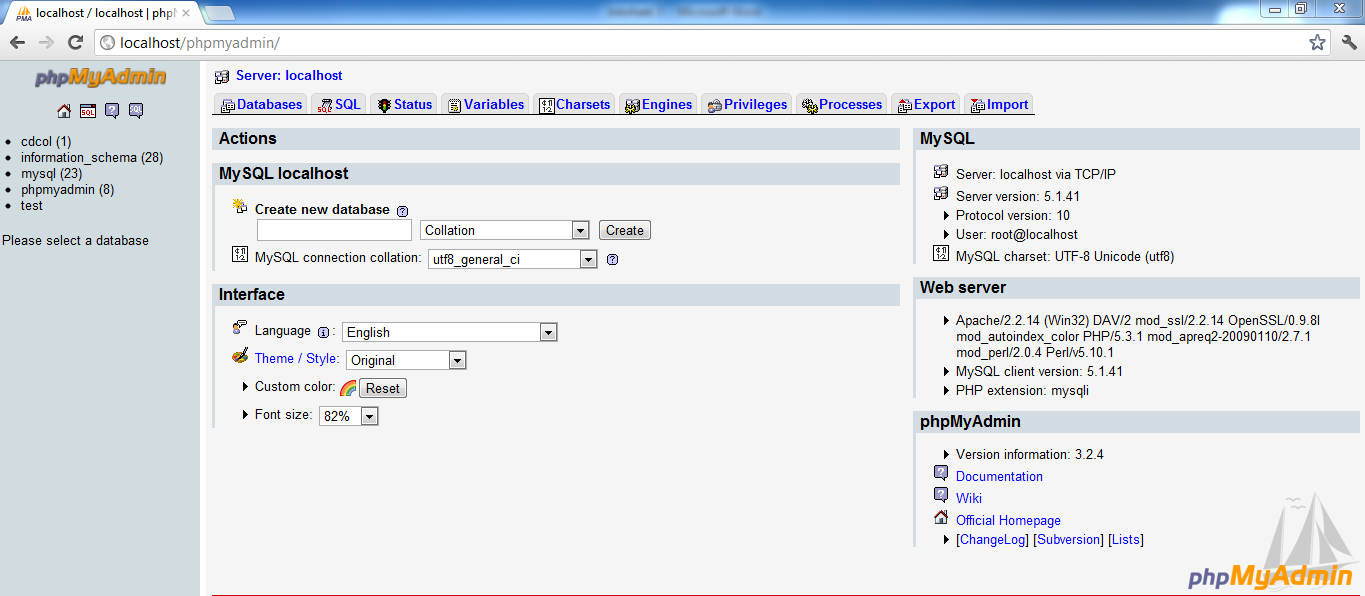Select the test database in sidebar
Viewport: 1365px width, 596px height.
tap(32, 206)
